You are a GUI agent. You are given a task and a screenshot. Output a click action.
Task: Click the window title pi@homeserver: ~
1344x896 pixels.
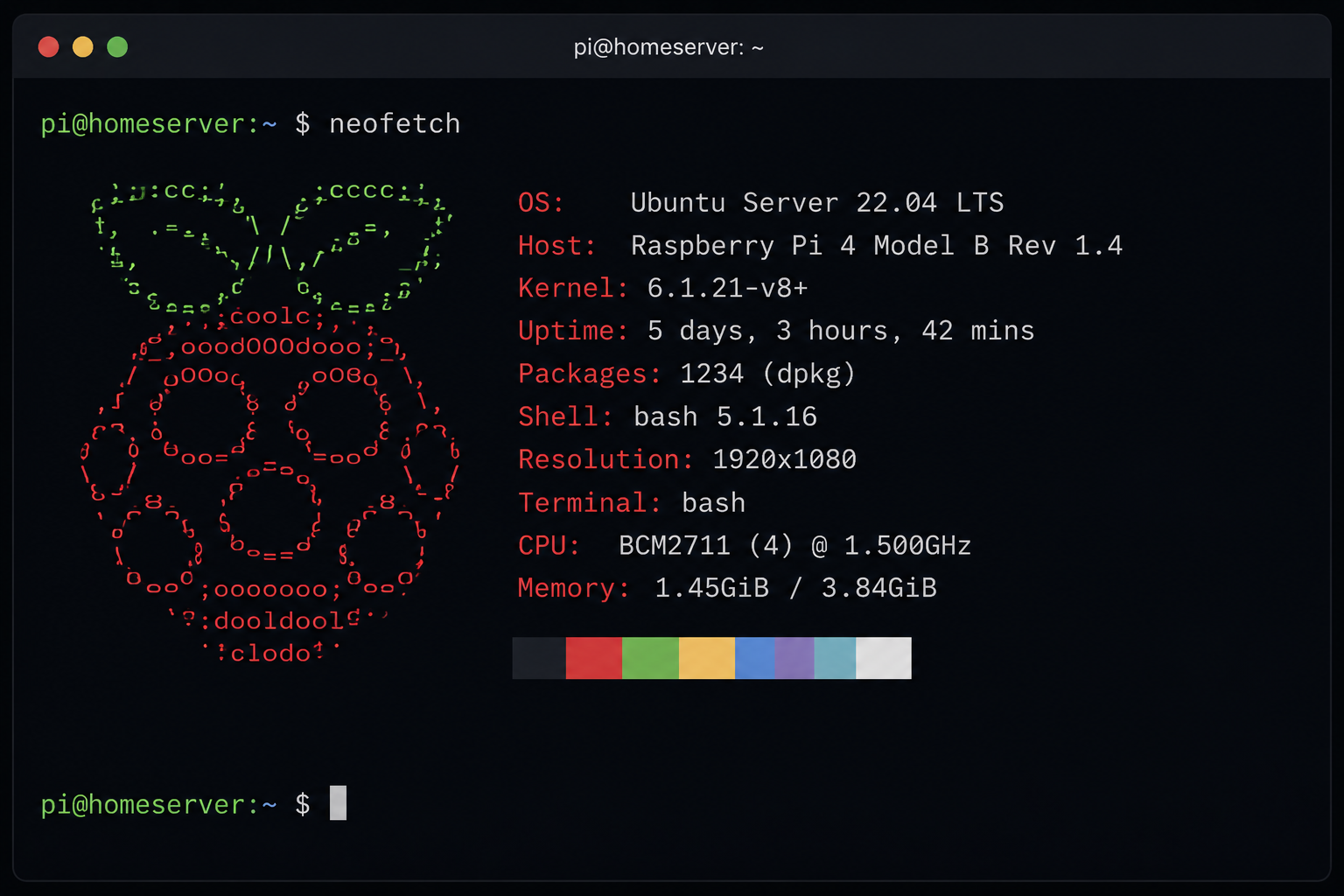coord(668,47)
